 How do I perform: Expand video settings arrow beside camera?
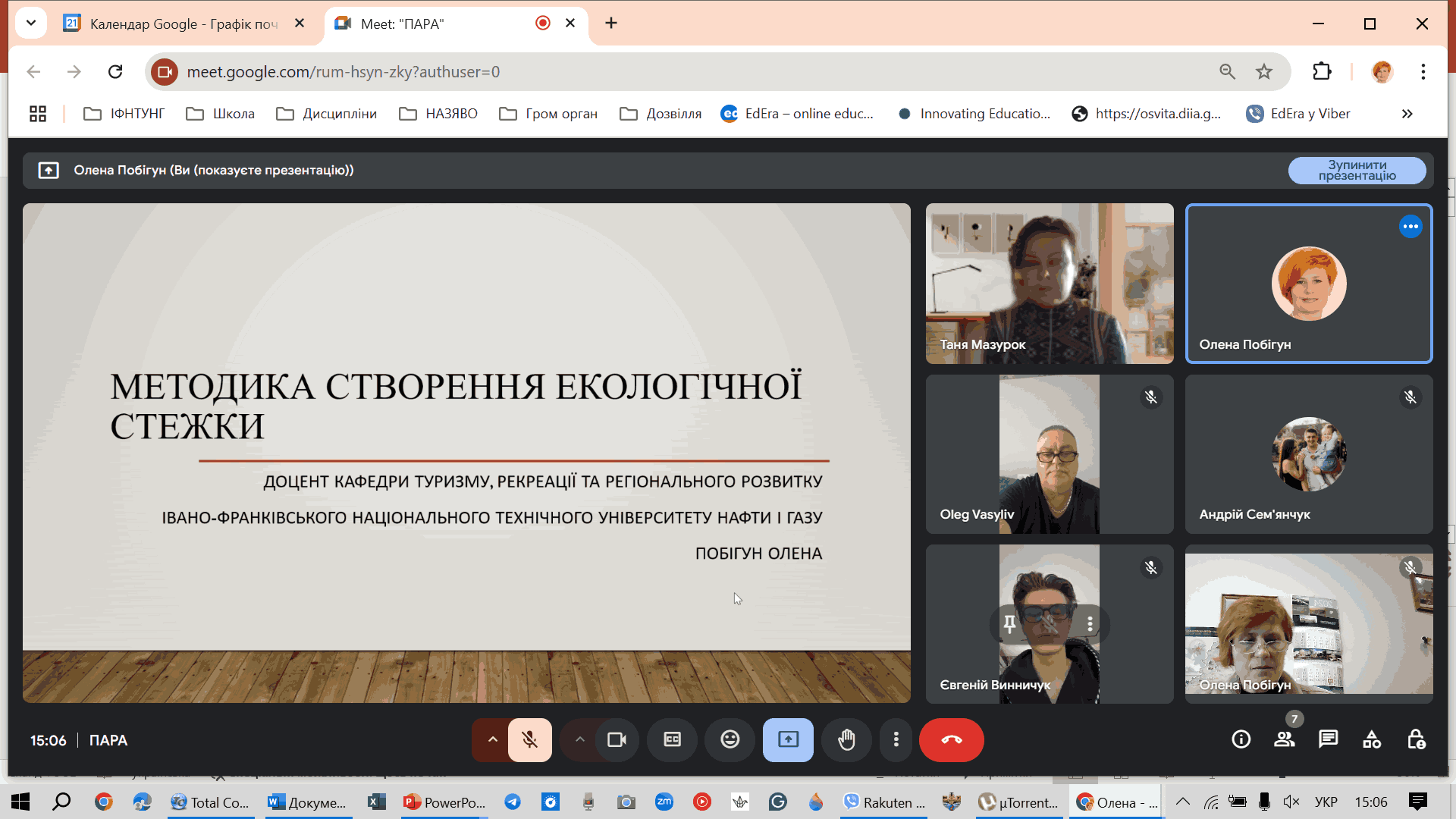[579, 739]
